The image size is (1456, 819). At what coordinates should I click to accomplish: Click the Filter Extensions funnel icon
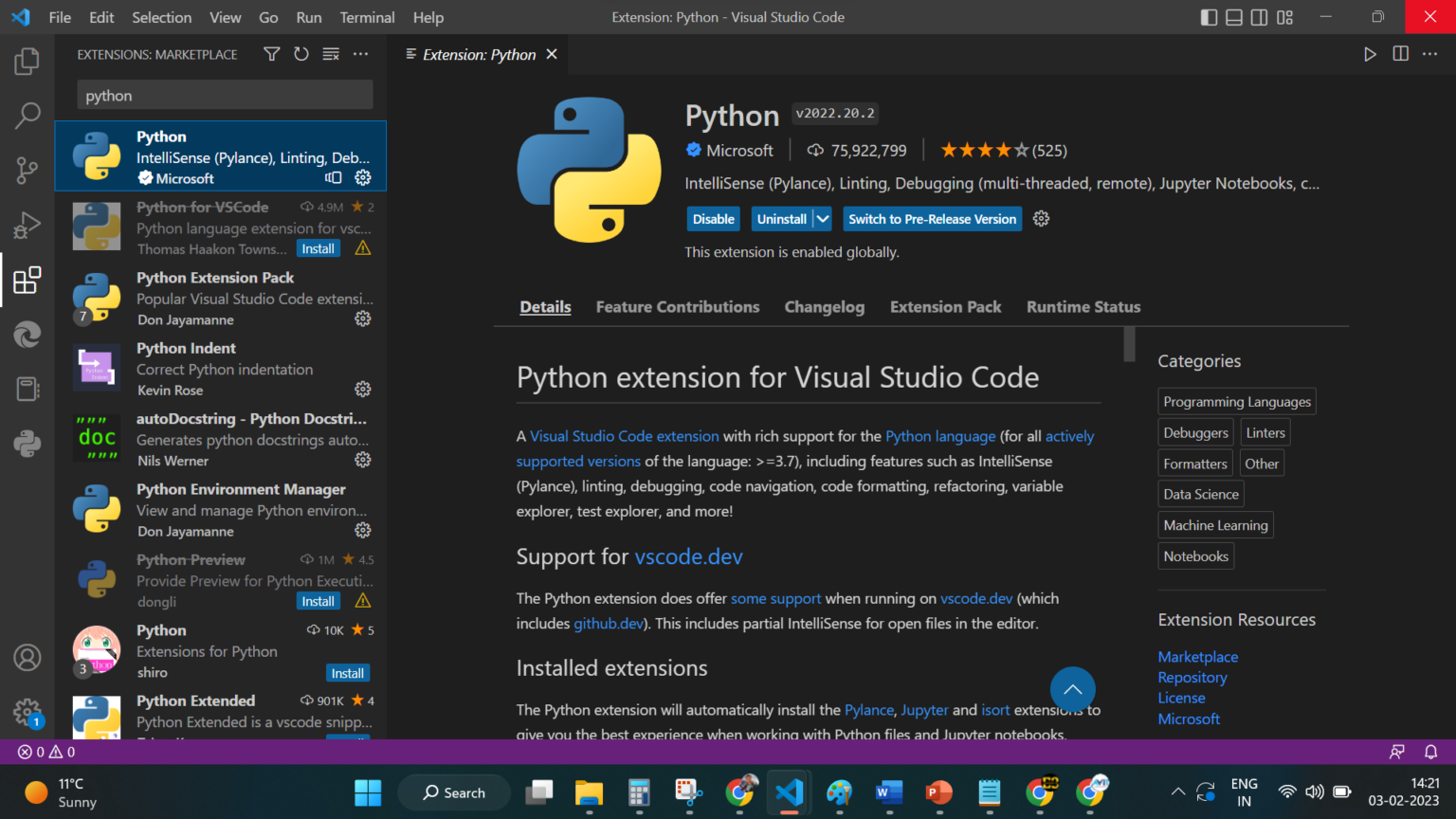271,54
